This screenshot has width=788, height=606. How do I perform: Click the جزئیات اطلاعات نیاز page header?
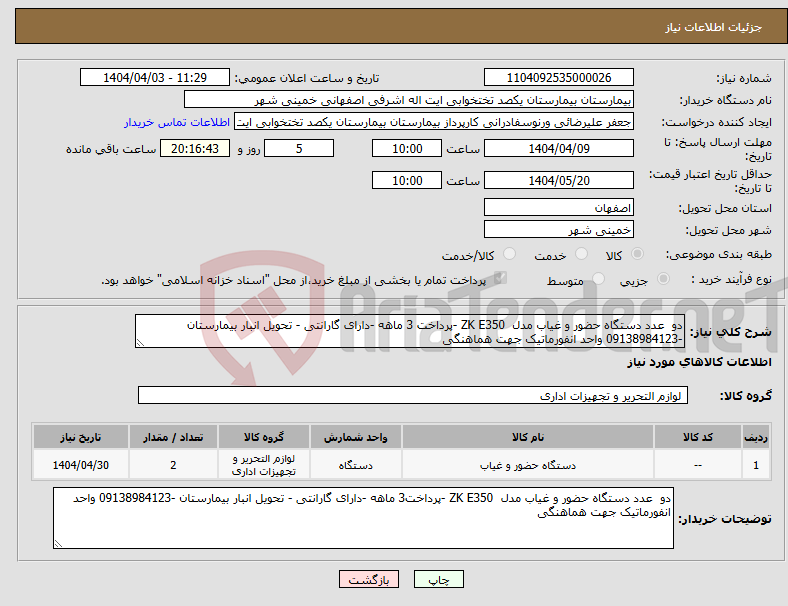click(x=714, y=27)
